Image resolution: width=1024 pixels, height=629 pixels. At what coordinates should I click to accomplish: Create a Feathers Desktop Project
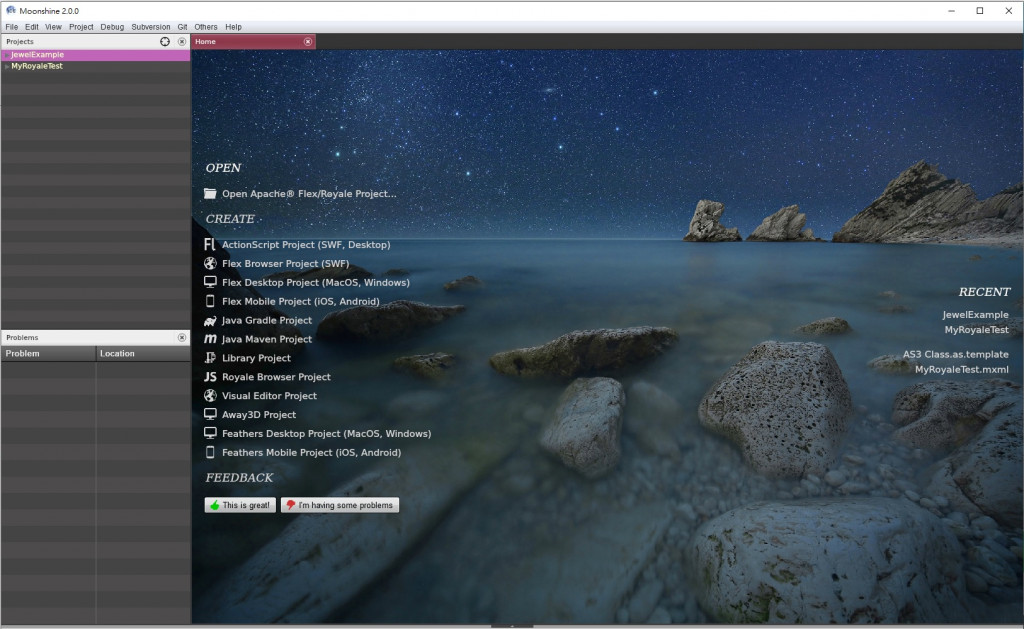[x=327, y=433]
